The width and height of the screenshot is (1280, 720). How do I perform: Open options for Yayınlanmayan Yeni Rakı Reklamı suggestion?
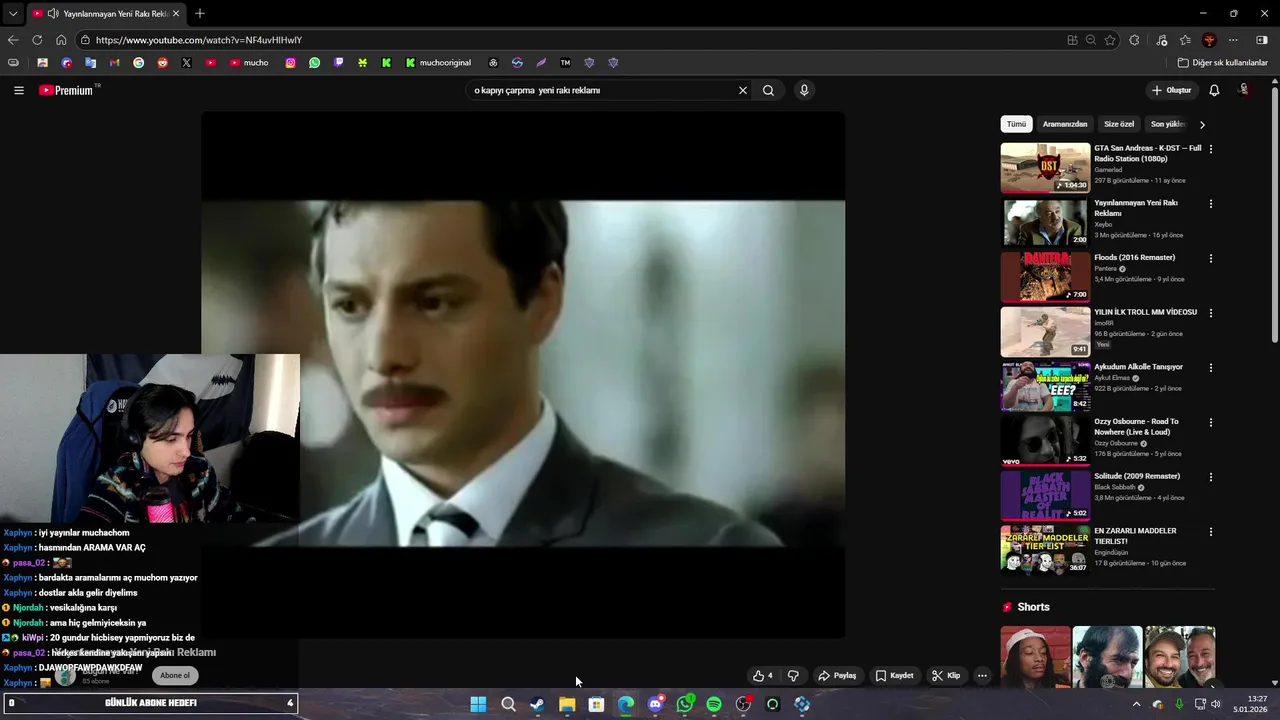click(x=1211, y=204)
